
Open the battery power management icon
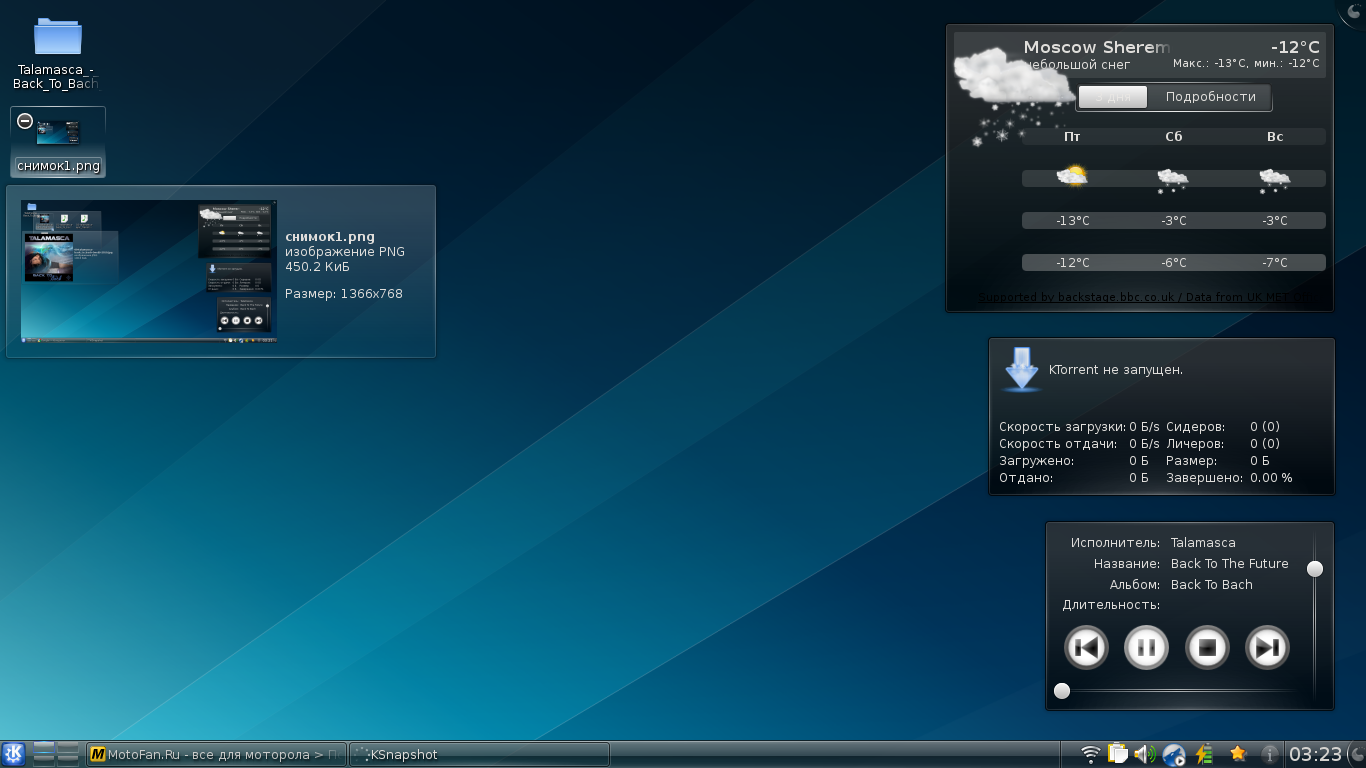tap(1204, 754)
